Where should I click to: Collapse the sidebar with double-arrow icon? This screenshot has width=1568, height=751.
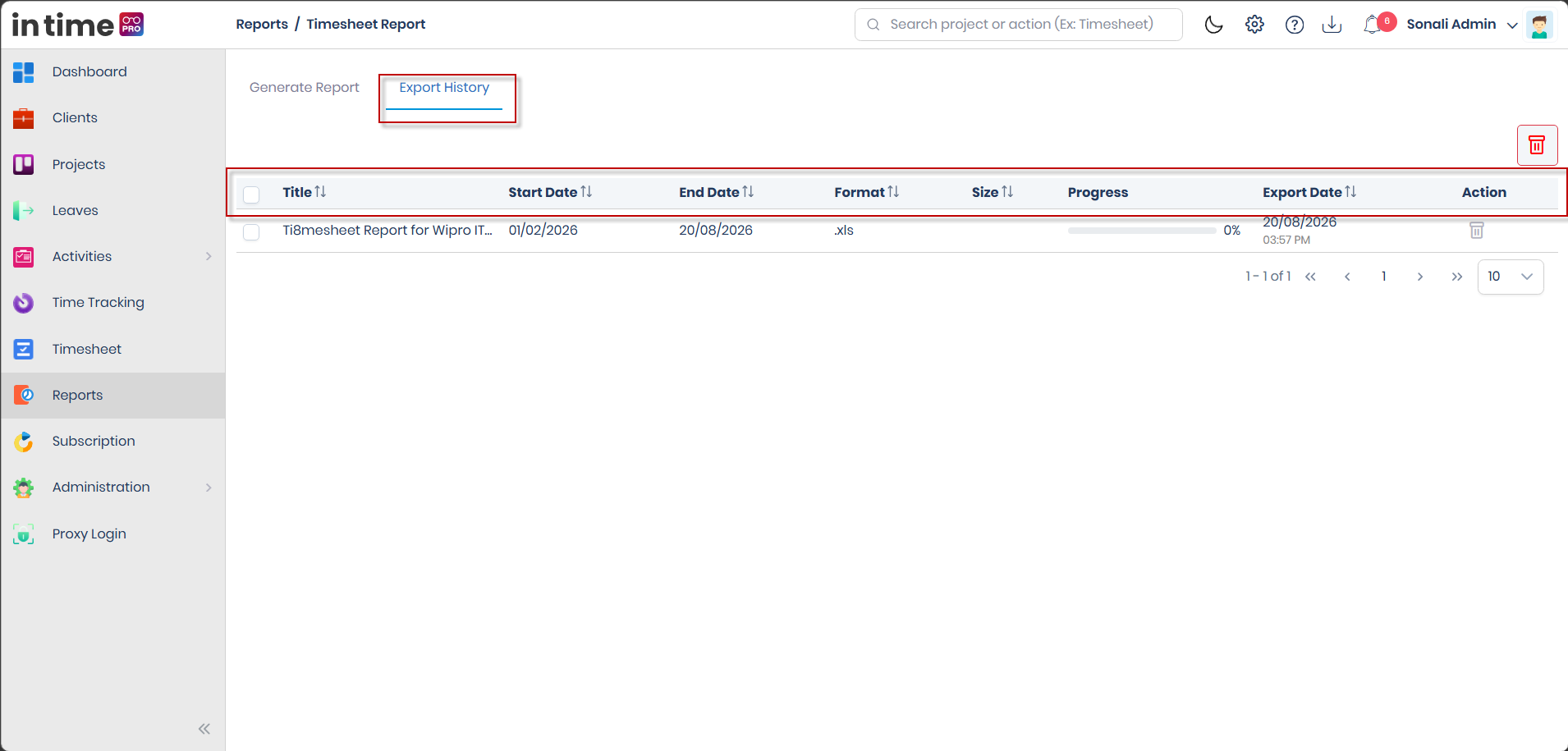204,729
